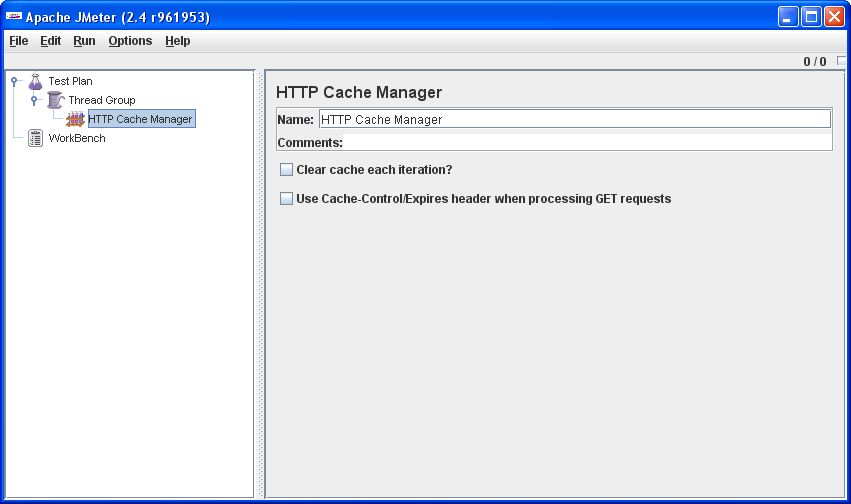The image size is (851, 504).
Task: Enable Clear cache each iteration checkbox
Action: point(287,170)
